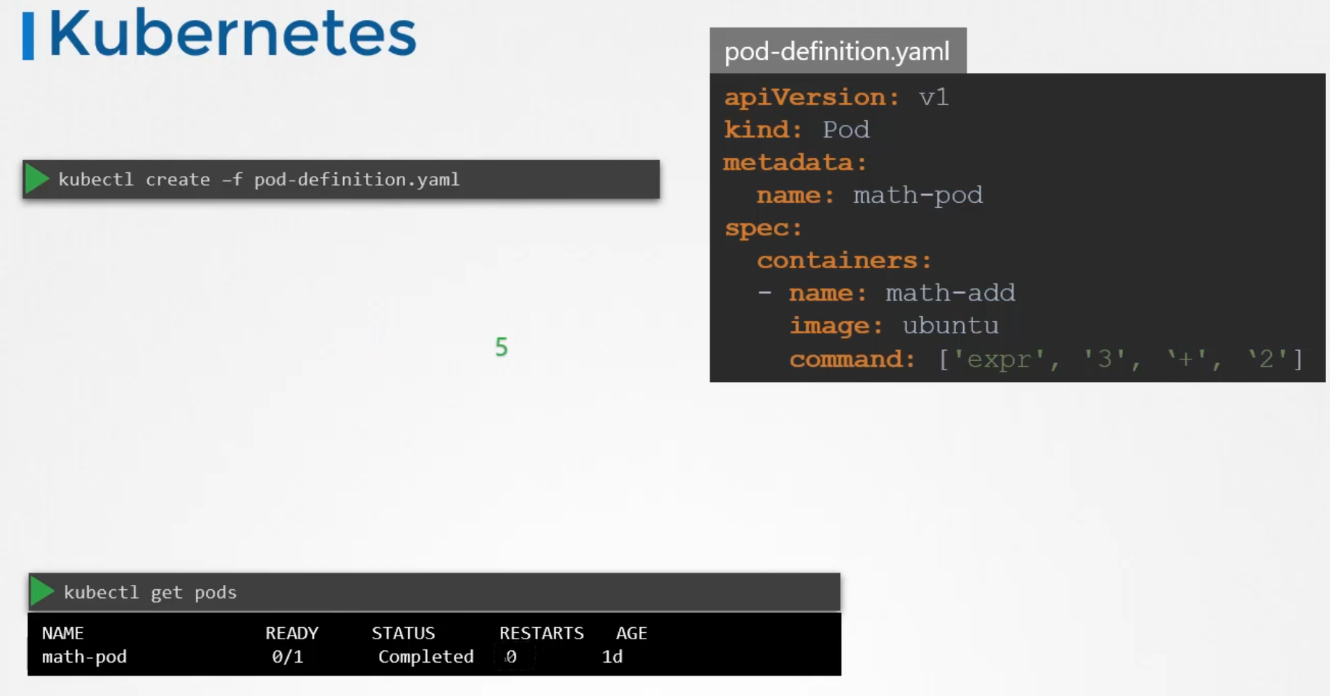Click the Completed status of math-pod

(425, 657)
